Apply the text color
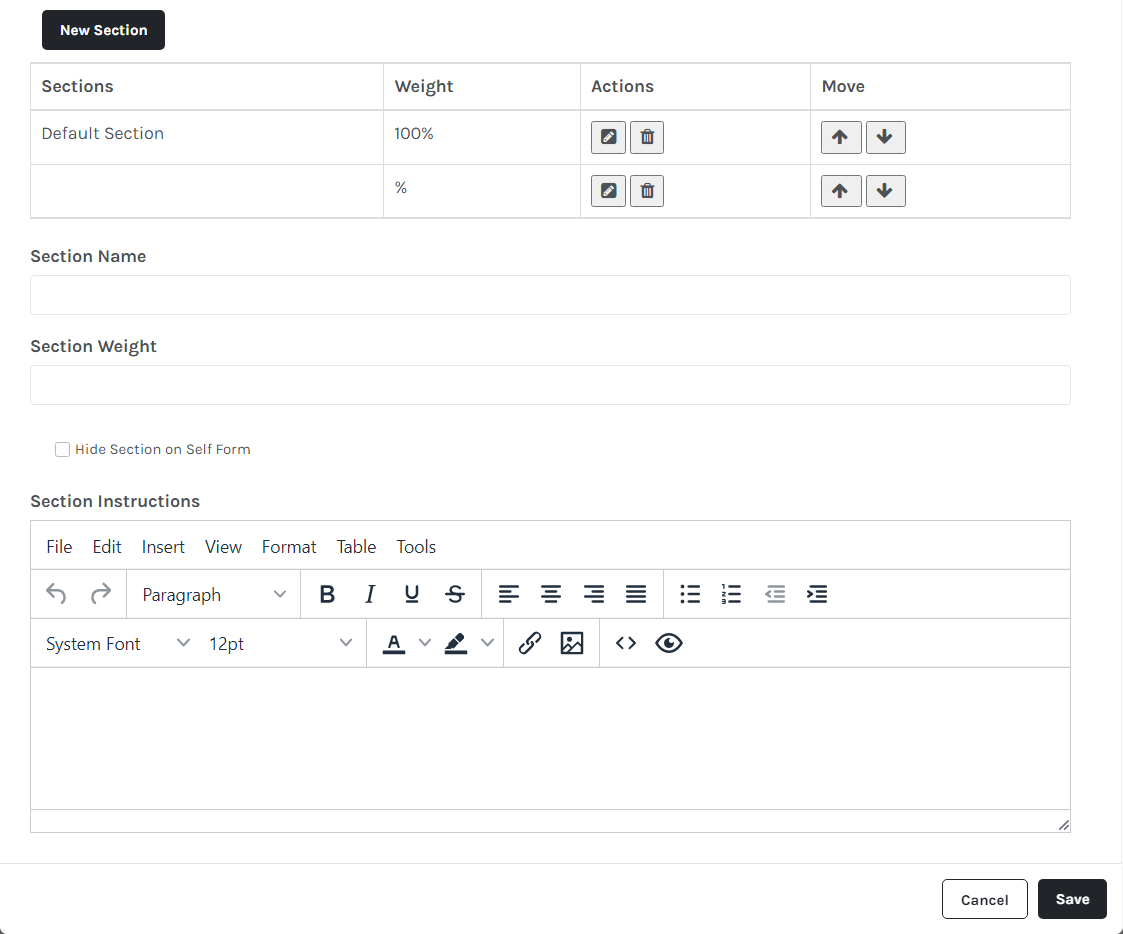Screen dimensions: 1123x934 (394, 643)
